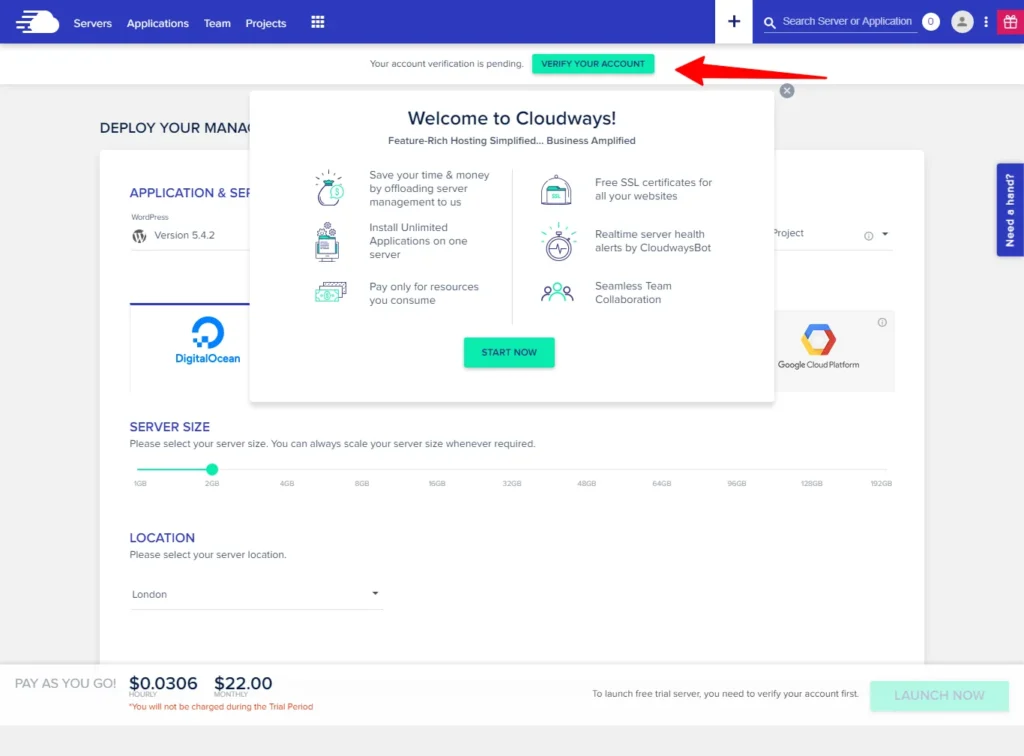1024x756 pixels.
Task: Go to the Projects section
Action: 265,23
